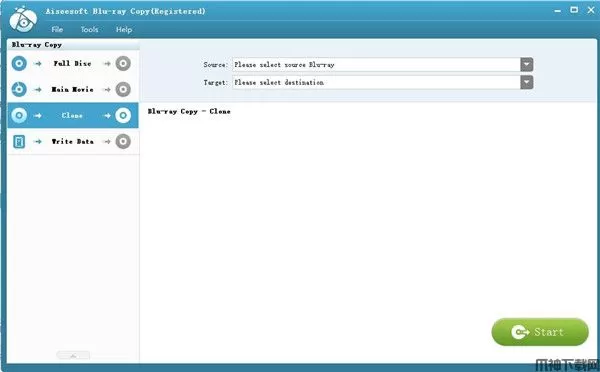The width and height of the screenshot is (600, 372).
Task: Select the Main Movie copy mode
Action: 73,90
